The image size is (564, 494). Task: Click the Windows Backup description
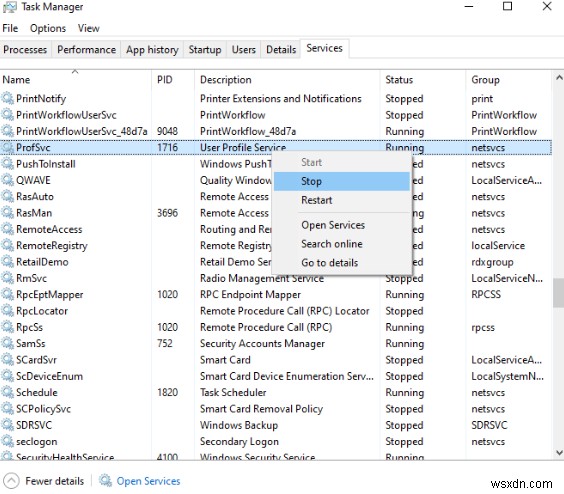click(x=239, y=425)
